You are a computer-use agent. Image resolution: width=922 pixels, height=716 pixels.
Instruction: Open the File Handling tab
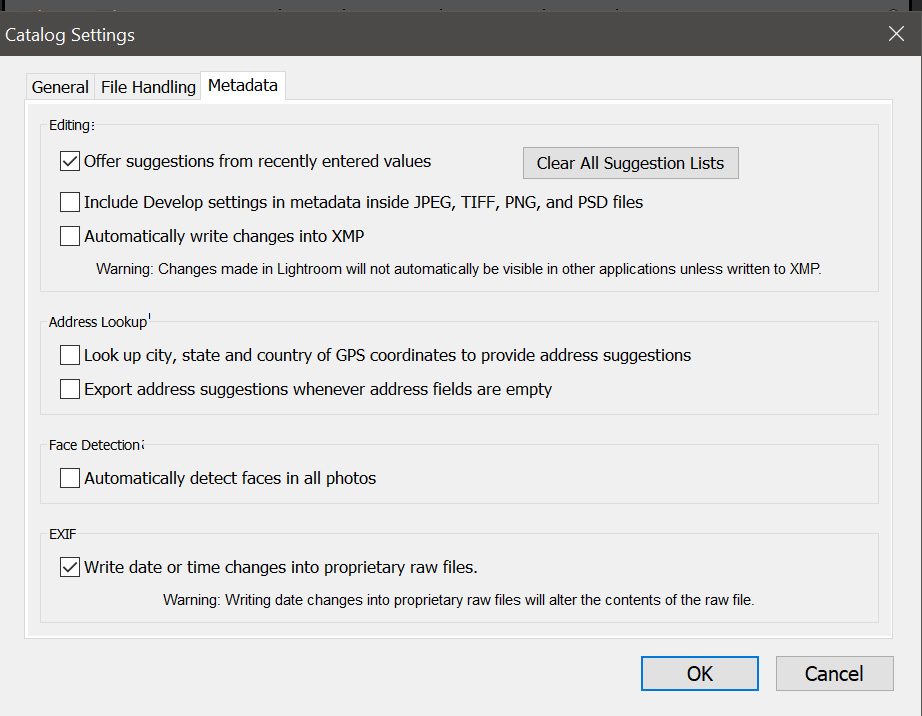tap(148, 87)
